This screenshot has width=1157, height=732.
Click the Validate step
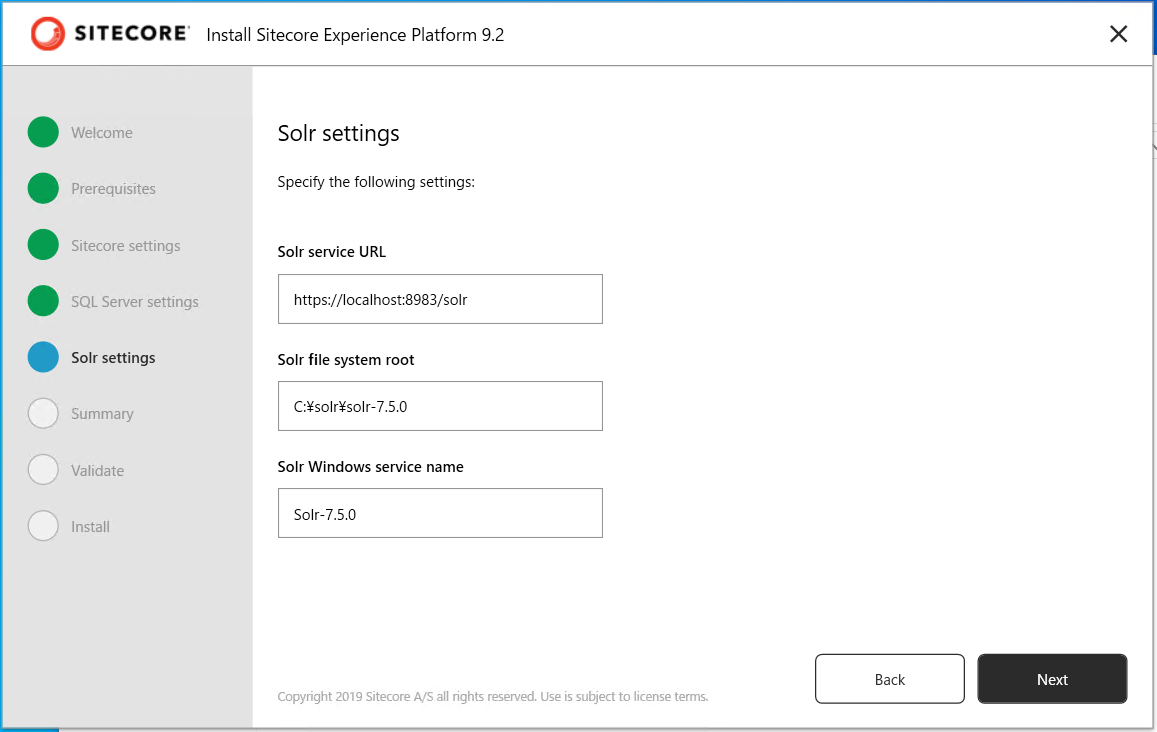[x=97, y=471]
